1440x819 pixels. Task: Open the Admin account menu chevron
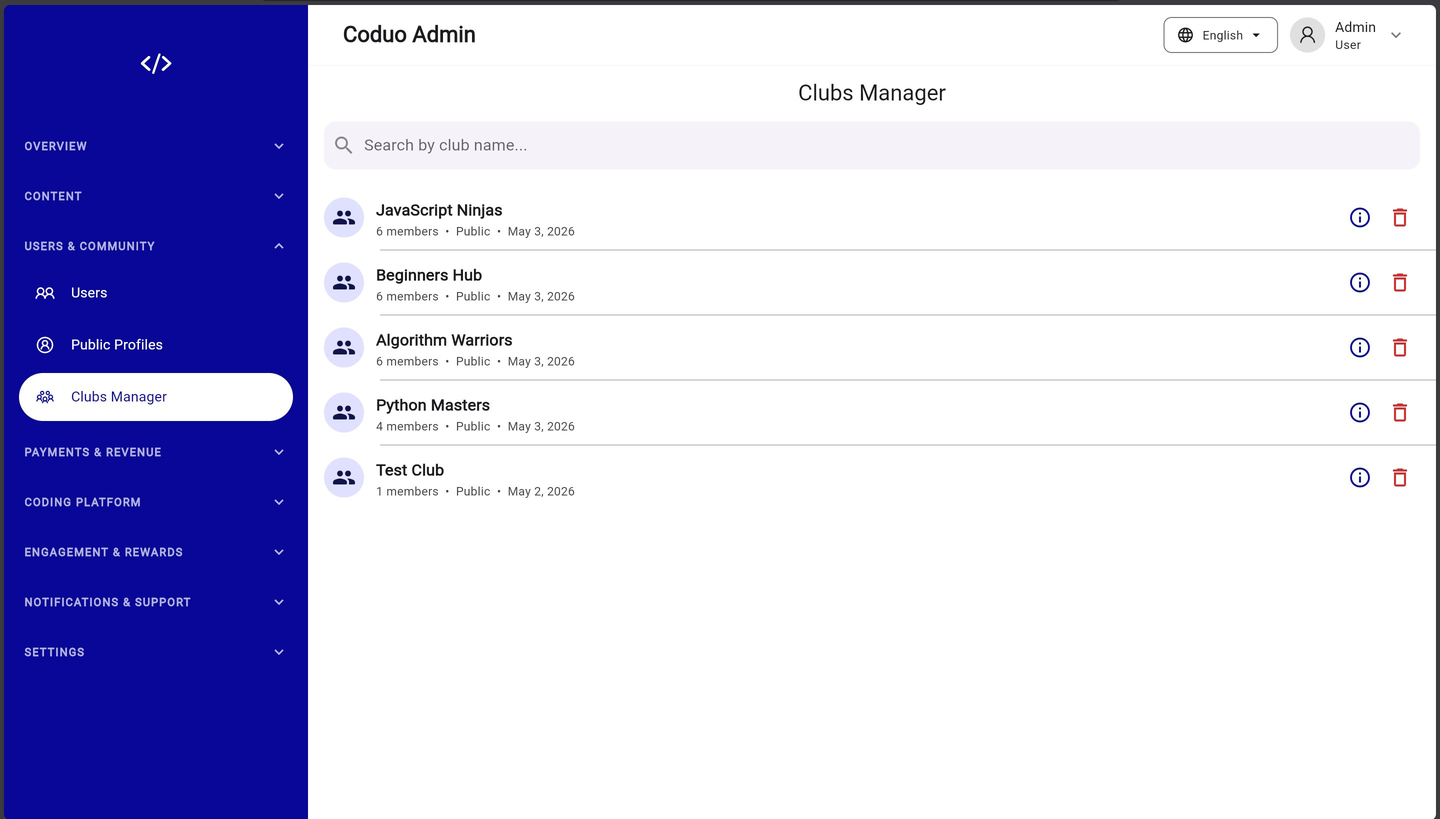coord(1396,35)
